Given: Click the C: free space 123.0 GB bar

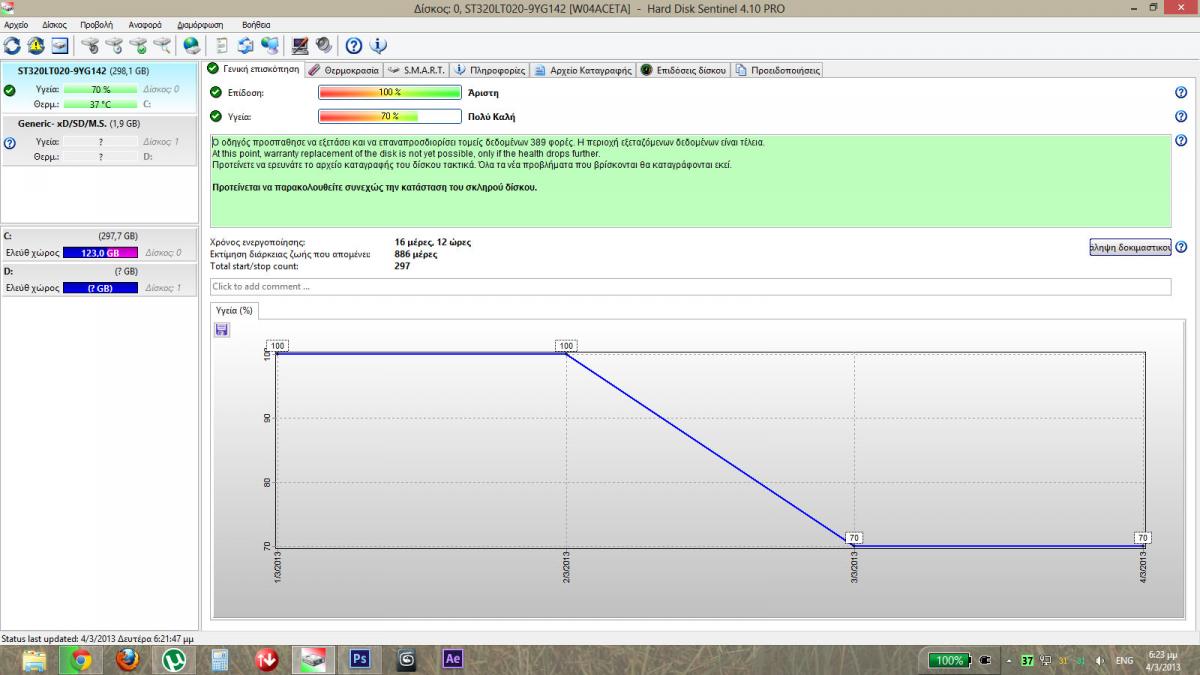Looking at the screenshot, I should pos(100,253).
